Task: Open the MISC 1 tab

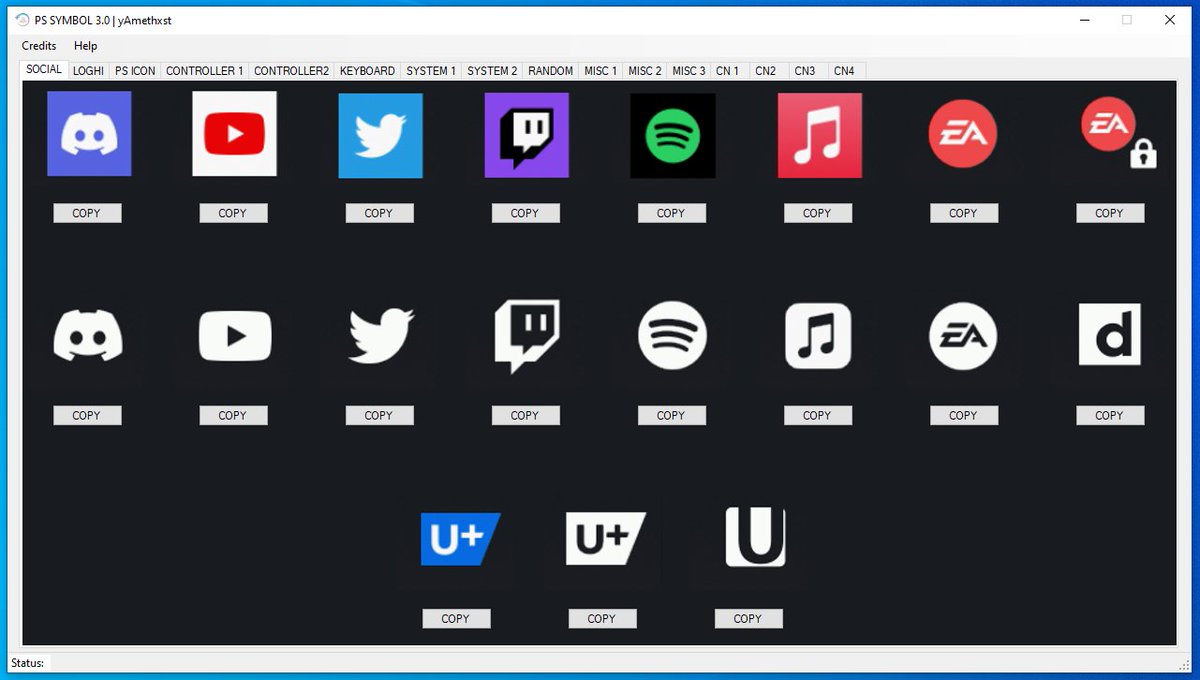Action: click(x=601, y=71)
